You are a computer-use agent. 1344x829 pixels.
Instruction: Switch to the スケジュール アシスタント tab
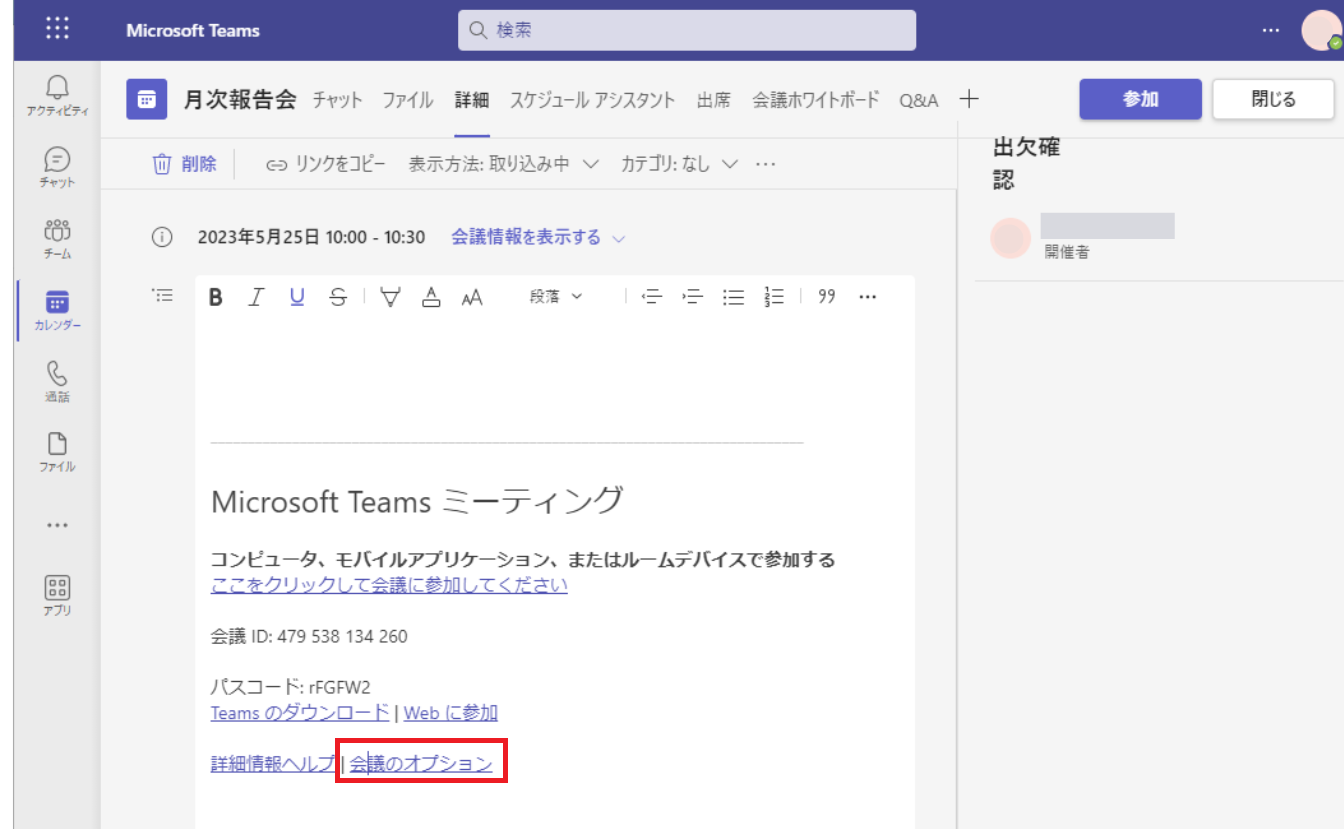592,100
